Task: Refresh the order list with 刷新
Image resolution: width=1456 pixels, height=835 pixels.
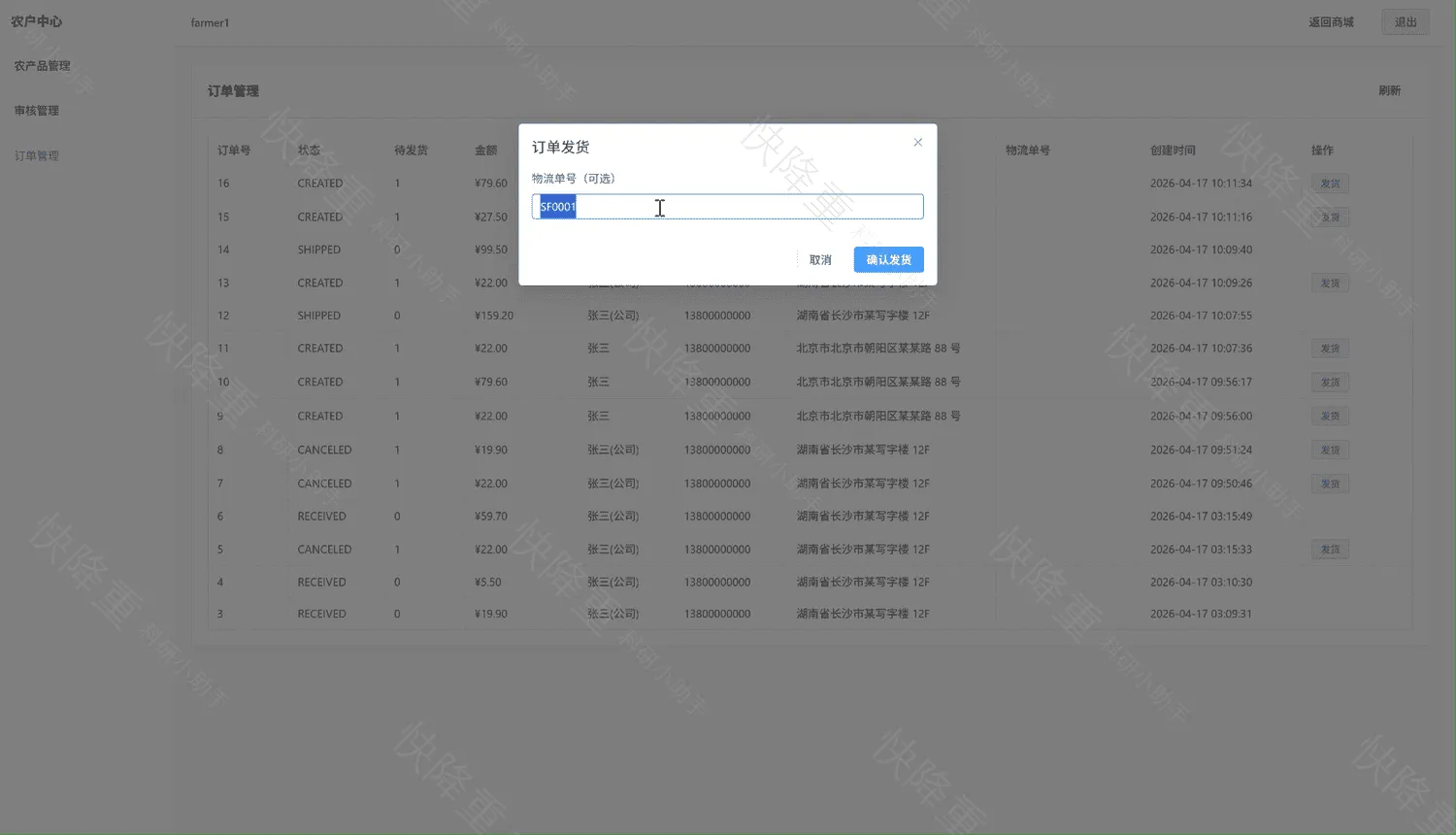Action: pyautogui.click(x=1389, y=90)
